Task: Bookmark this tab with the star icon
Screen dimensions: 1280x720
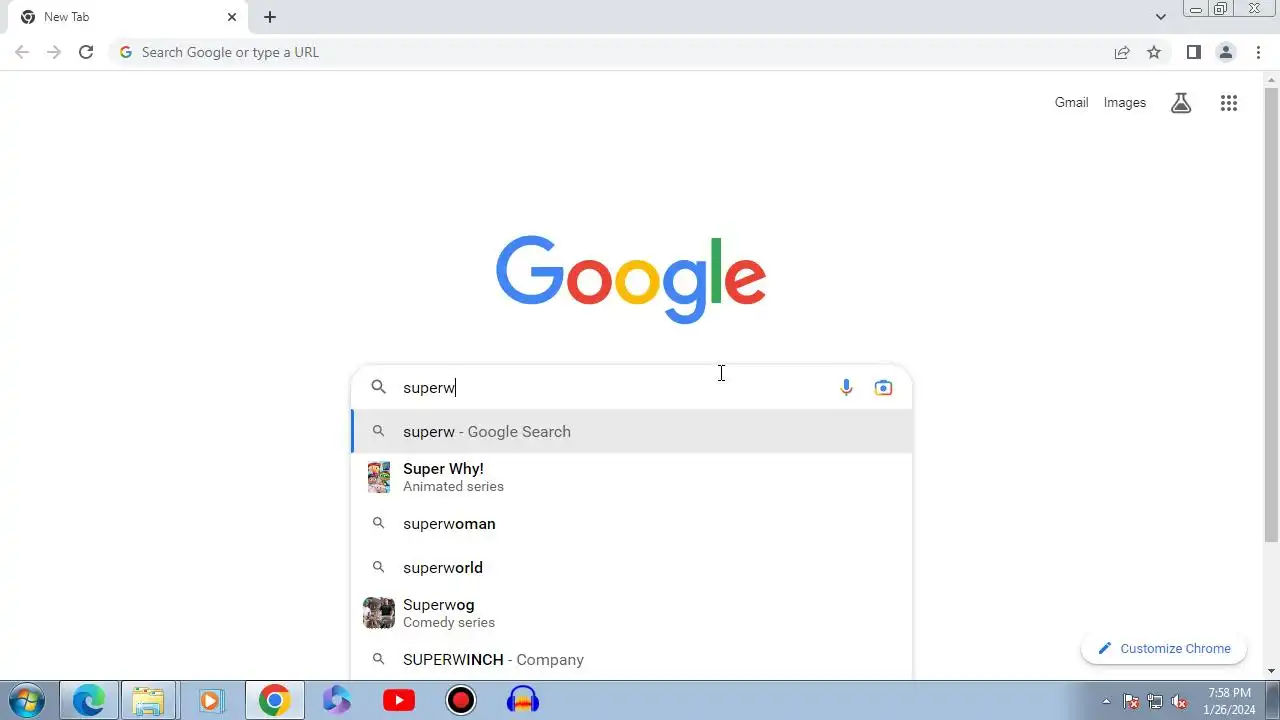Action: pyautogui.click(x=1154, y=52)
